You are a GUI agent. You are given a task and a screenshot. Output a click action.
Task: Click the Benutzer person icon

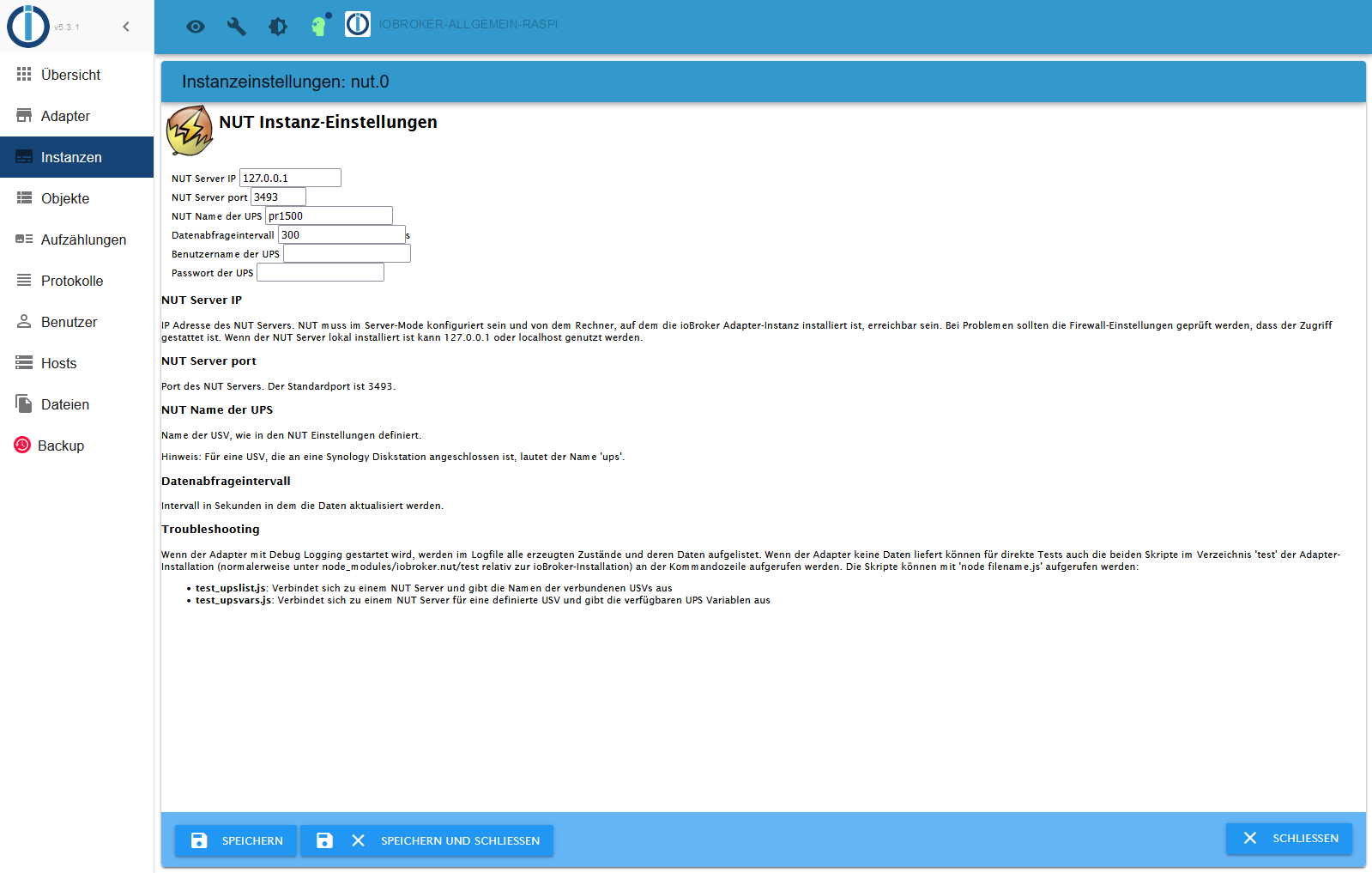coord(24,322)
